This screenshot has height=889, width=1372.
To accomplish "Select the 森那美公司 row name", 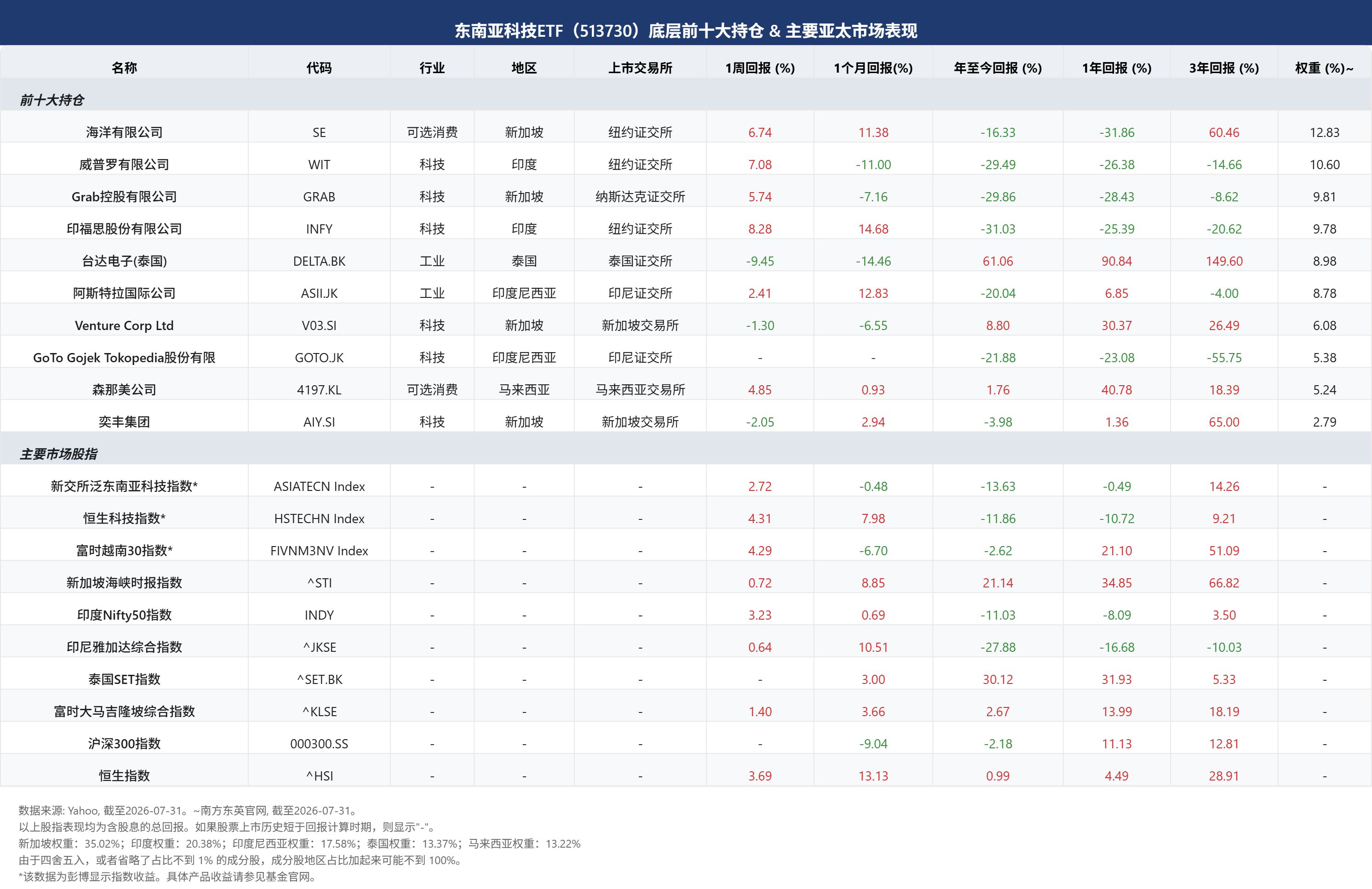I will coord(124,390).
